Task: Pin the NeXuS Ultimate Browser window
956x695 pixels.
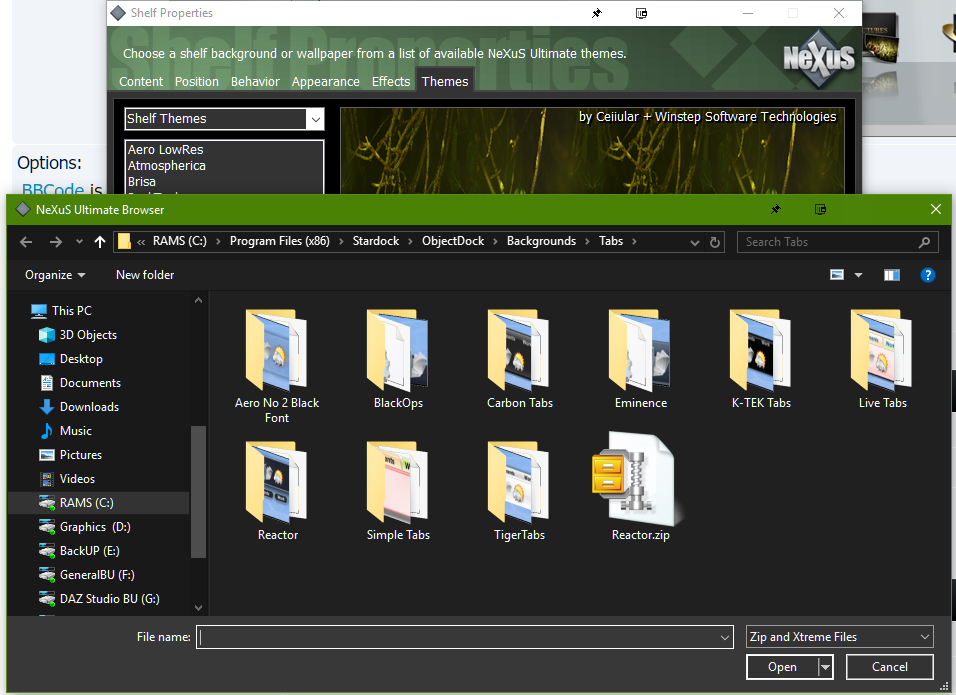Action: (x=775, y=210)
